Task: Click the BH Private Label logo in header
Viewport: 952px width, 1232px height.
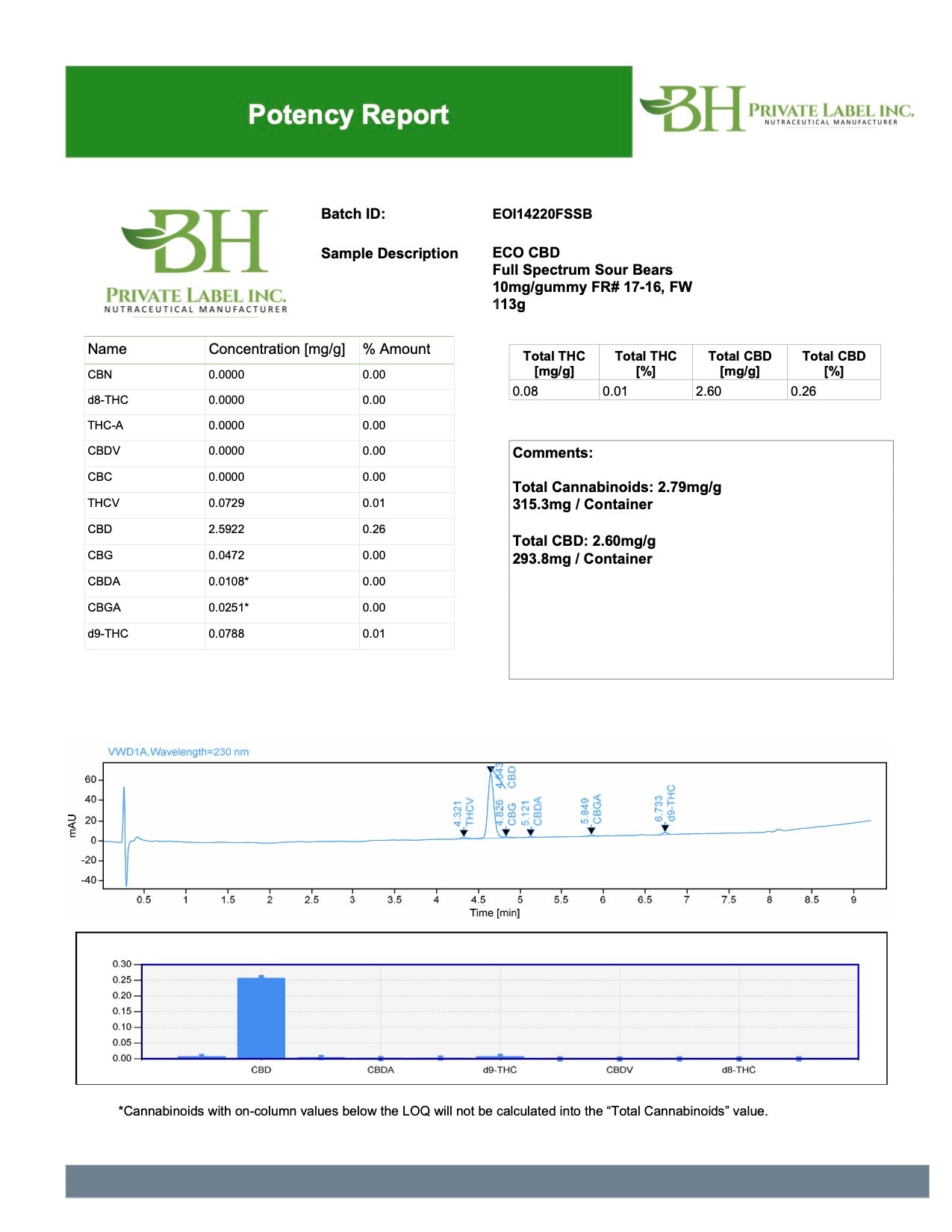Action: [x=777, y=109]
